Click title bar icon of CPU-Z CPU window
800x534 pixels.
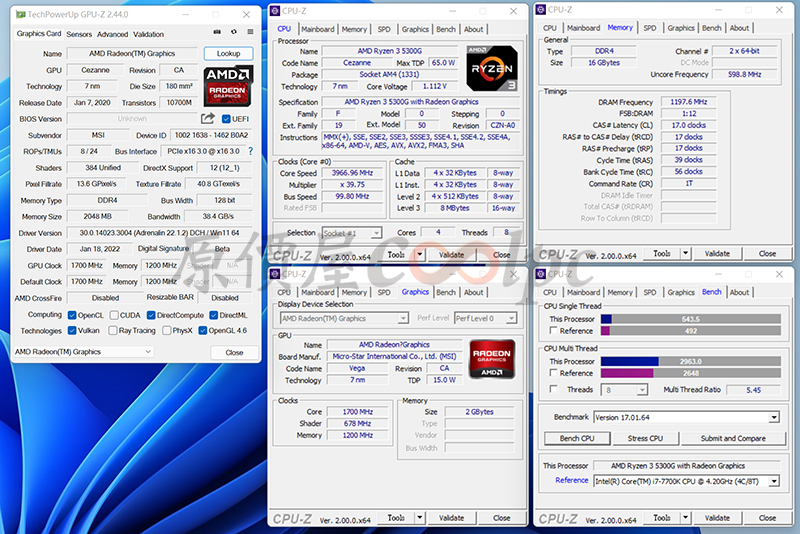click(275, 11)
